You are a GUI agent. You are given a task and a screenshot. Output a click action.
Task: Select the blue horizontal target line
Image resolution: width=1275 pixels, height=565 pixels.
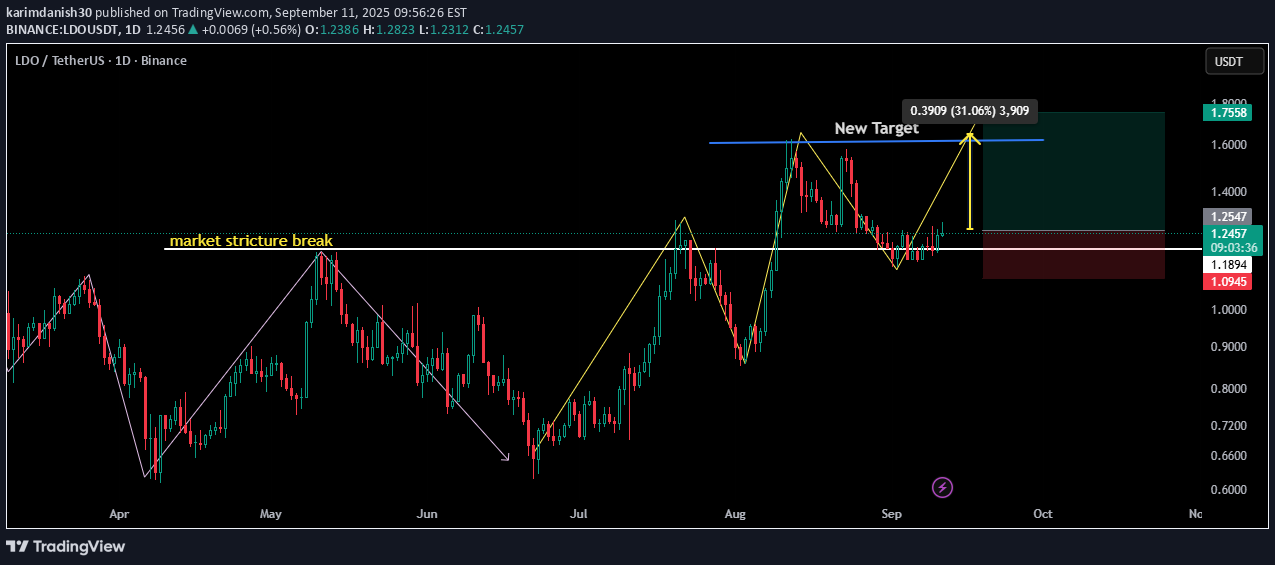coord(876,141)
